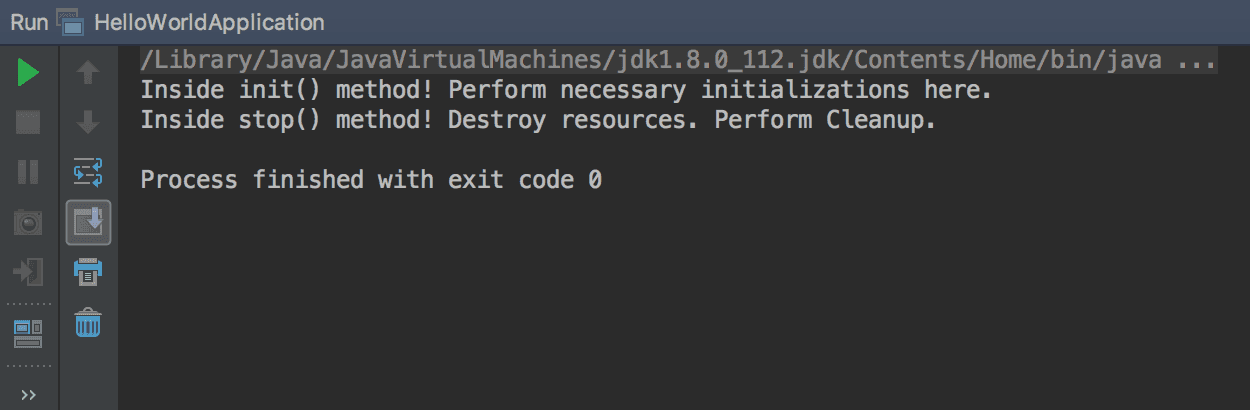Jump up the stack trace arrow
This screenshot has height=410, width=1250.
(89, 73)
